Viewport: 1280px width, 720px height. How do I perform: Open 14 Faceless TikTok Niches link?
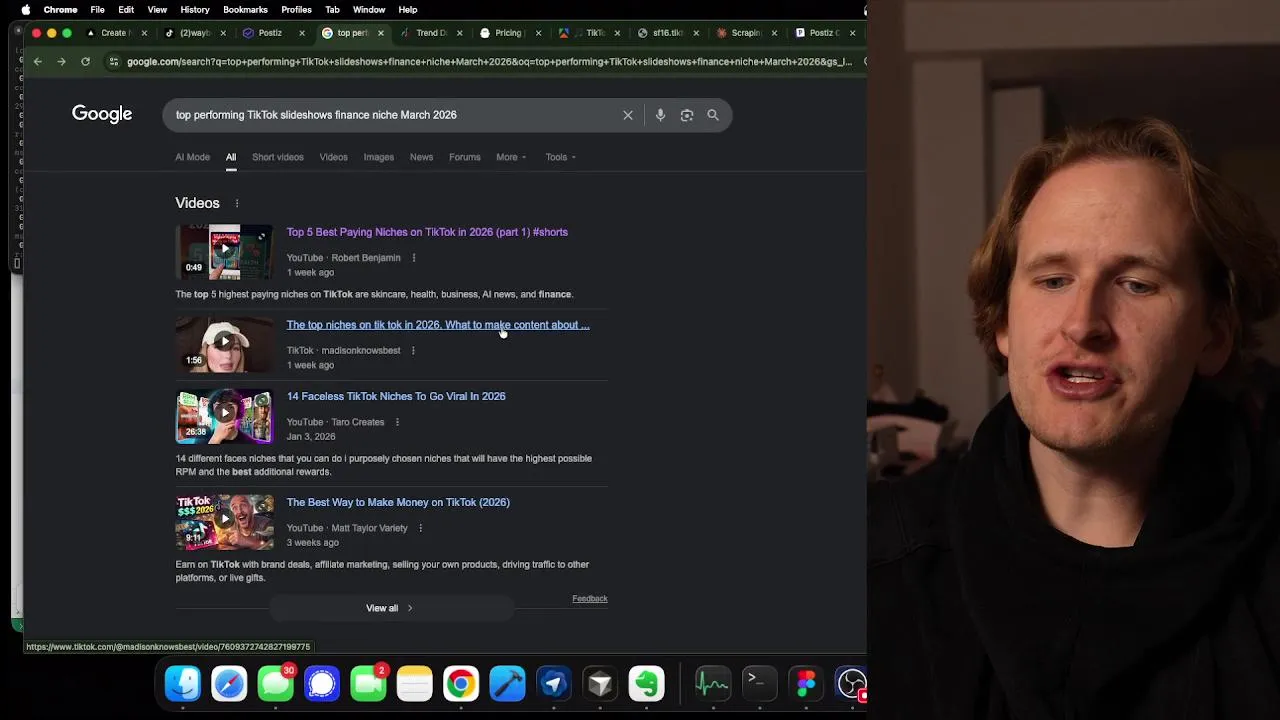pos(396,396)
